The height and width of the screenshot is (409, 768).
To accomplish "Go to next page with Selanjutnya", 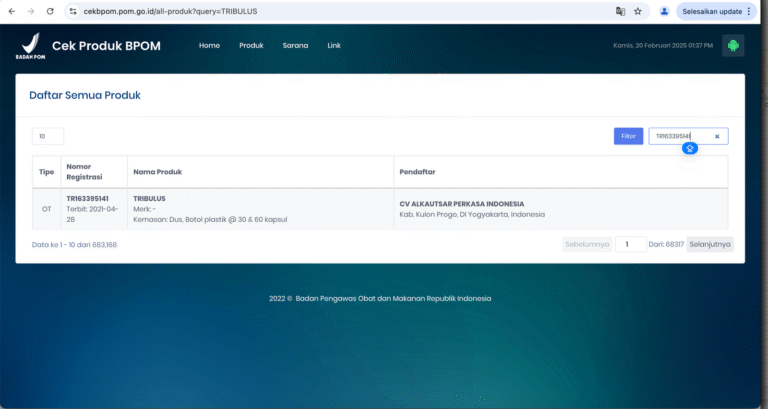I will point(710,244).
